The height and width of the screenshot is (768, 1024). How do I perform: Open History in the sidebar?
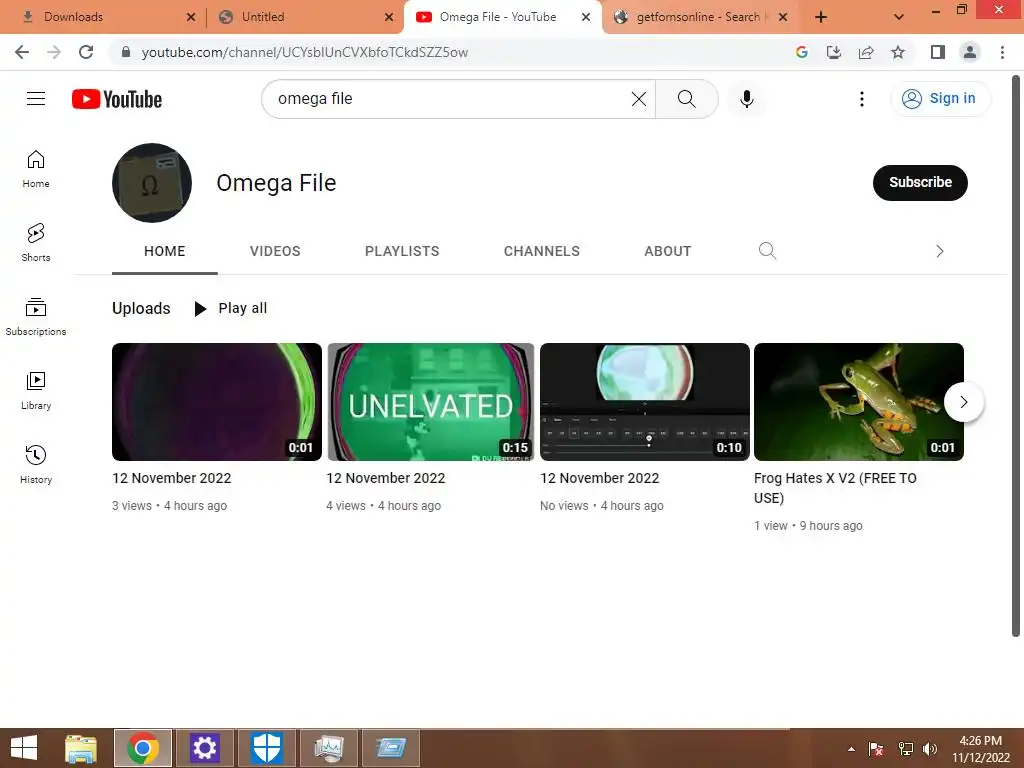pos(36,464)
